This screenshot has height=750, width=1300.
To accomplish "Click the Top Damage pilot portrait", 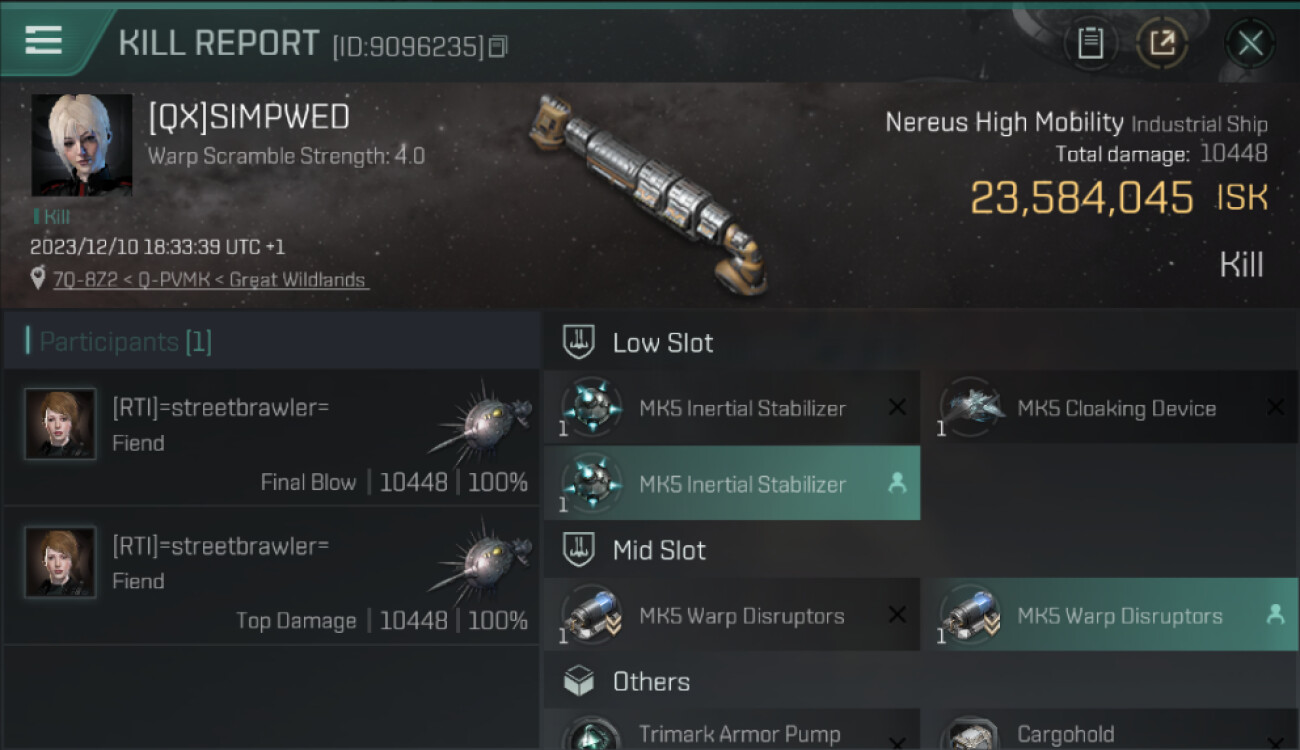I will pos(61,562).
